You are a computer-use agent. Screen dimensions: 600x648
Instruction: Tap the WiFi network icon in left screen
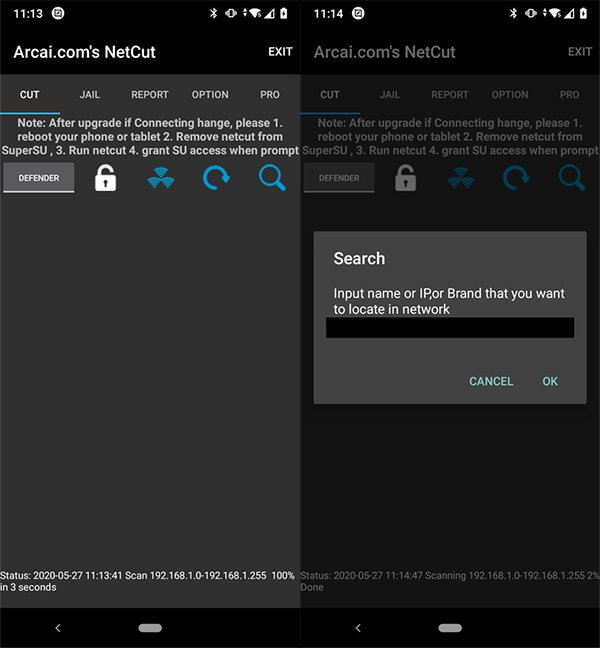pos(161,178)
